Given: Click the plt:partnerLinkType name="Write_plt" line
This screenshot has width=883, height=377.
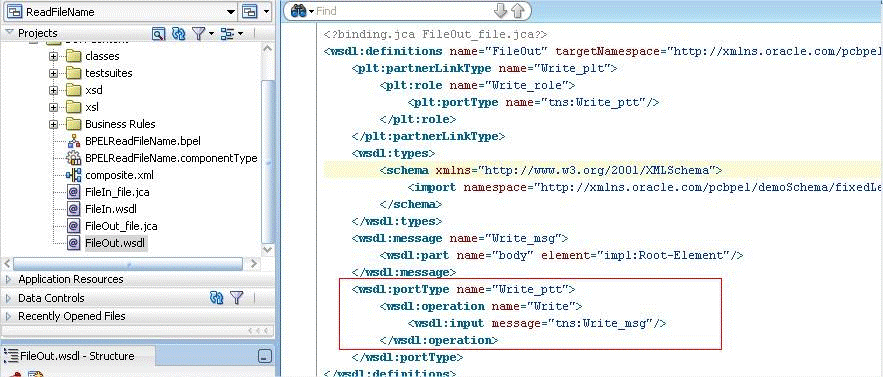Looking at the screenshot, I should point(484,69).
